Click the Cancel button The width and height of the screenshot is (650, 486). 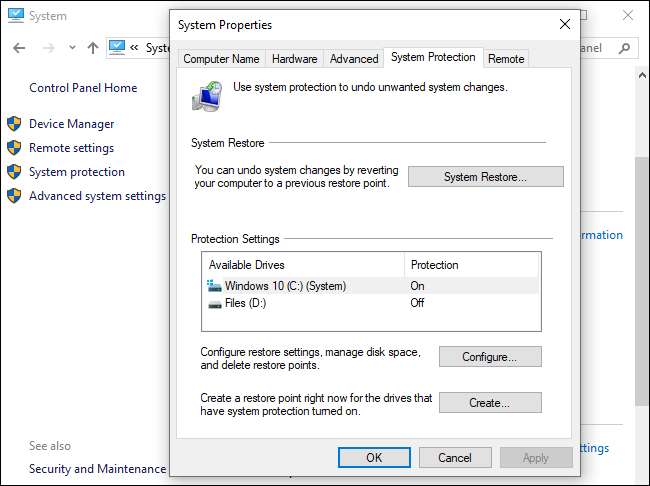pos(454,457)
